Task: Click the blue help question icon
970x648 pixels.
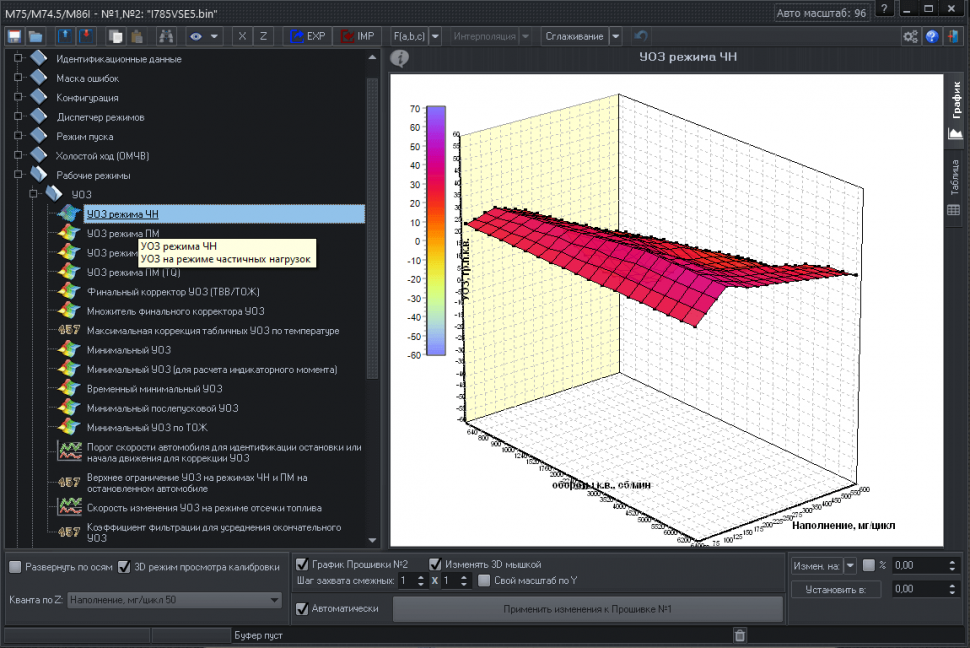Action: click(932, 36)
